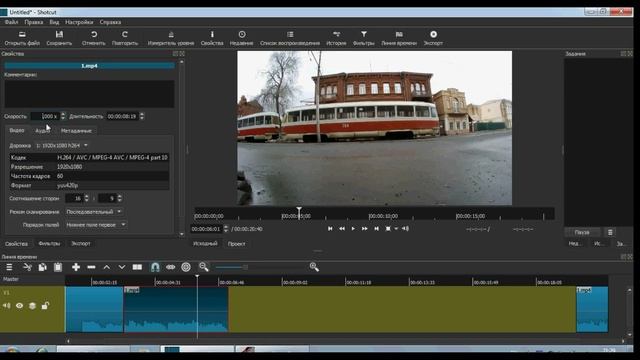Click the comments text box
Viewport: 640px width, 360px height.
(x=89, y=93)
